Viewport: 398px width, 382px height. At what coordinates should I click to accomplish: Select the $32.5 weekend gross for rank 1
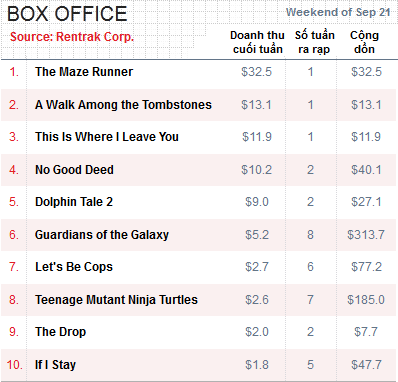tap(257, 72)
